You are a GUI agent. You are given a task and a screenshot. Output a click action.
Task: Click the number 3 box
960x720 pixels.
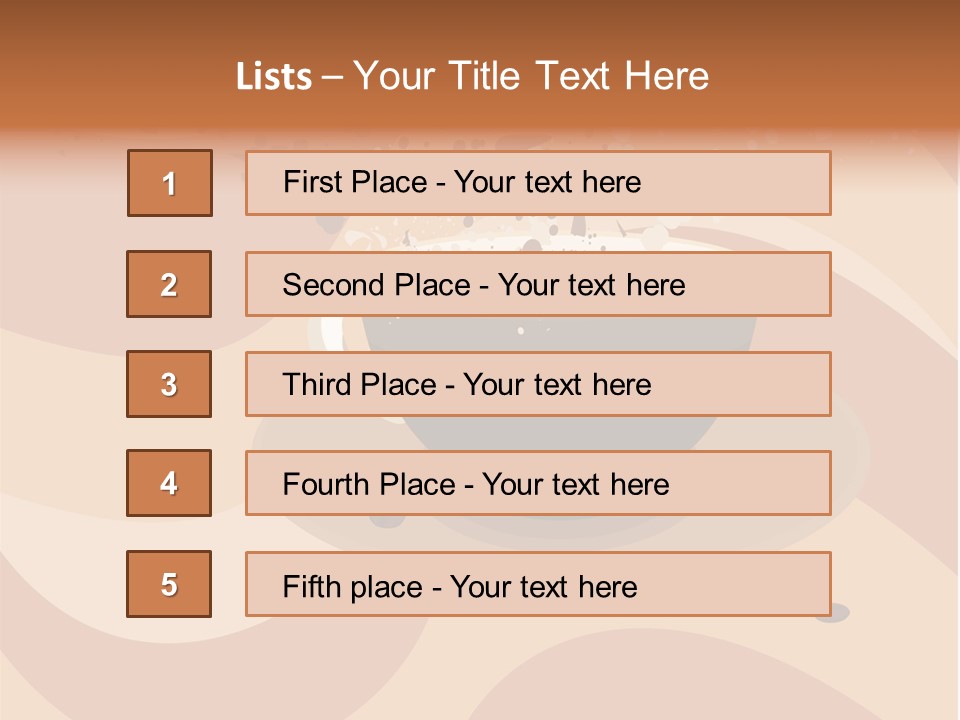coord(169,384)
